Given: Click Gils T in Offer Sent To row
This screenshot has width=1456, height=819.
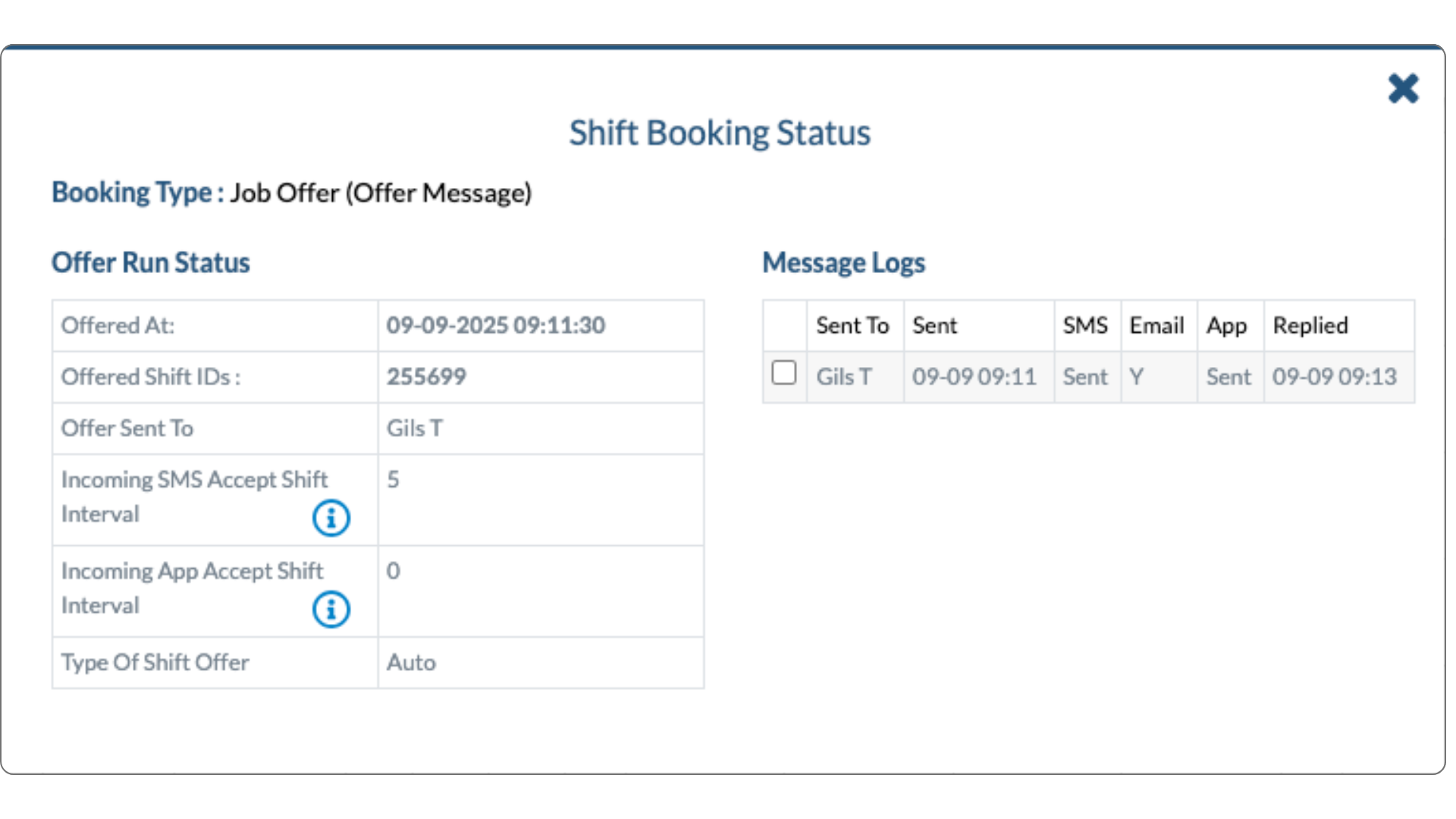Looking at the screenshot, I should (415, 428).
